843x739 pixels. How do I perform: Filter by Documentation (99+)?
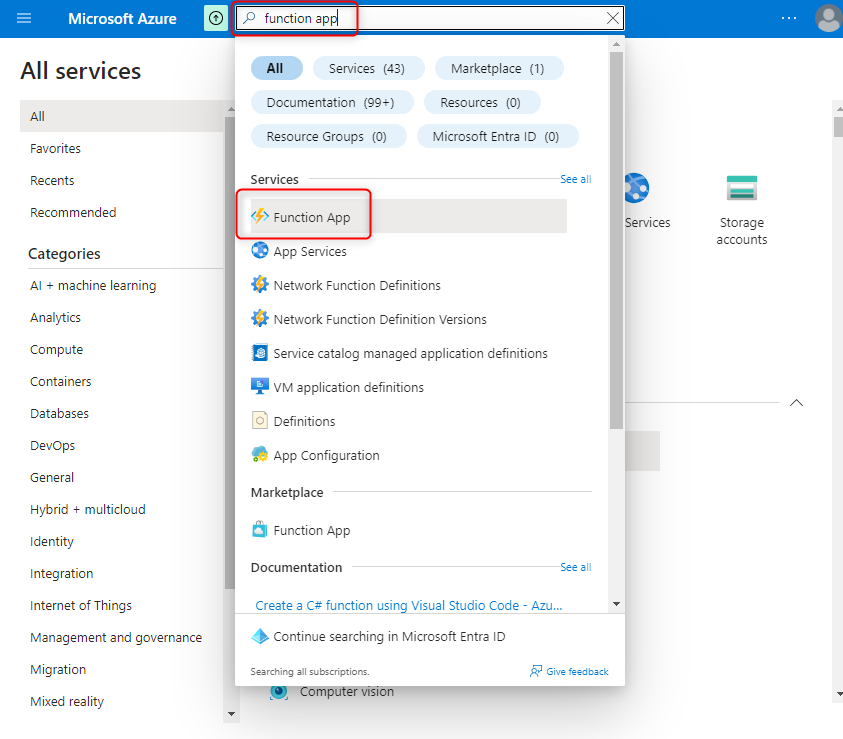click(x=332, y=101)
